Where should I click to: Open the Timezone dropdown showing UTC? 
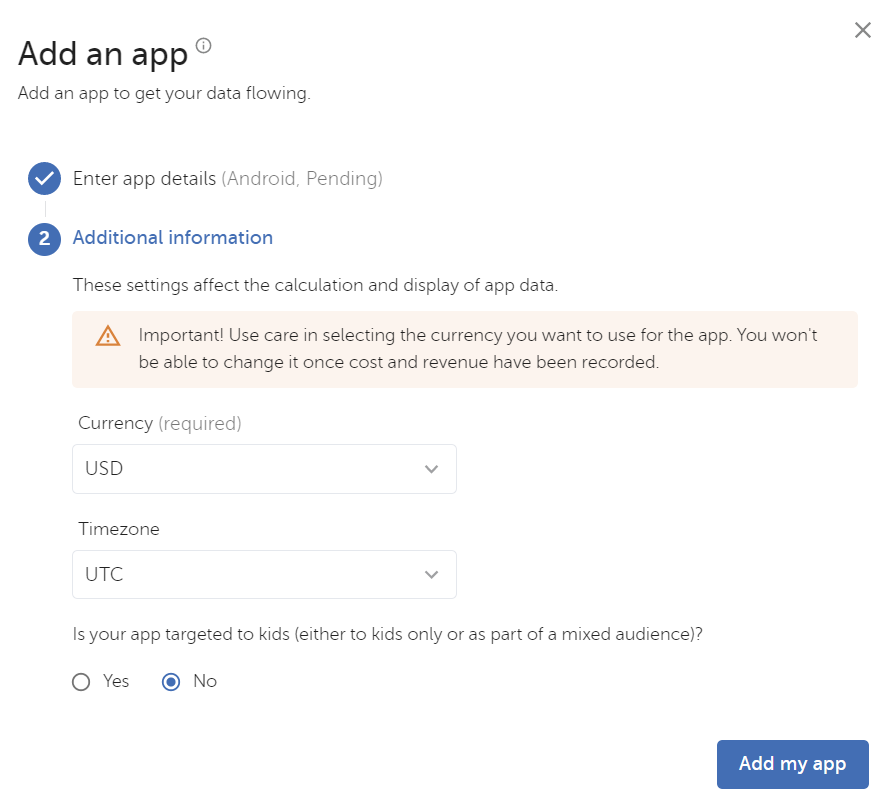pyautogui.click(x=264, y=574)
